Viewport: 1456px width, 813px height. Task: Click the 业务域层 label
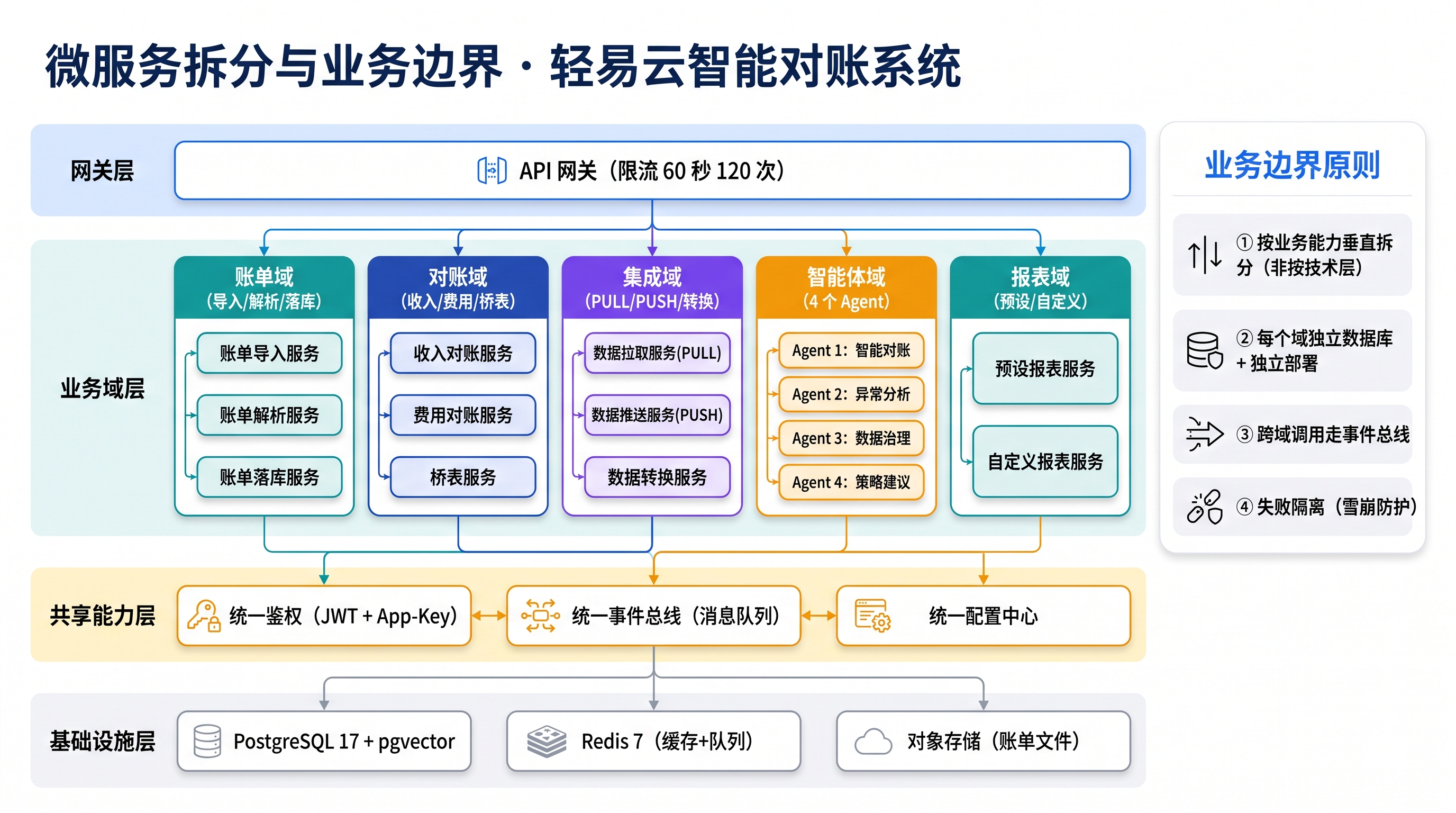pyautogui.click(x=102, y=389)
